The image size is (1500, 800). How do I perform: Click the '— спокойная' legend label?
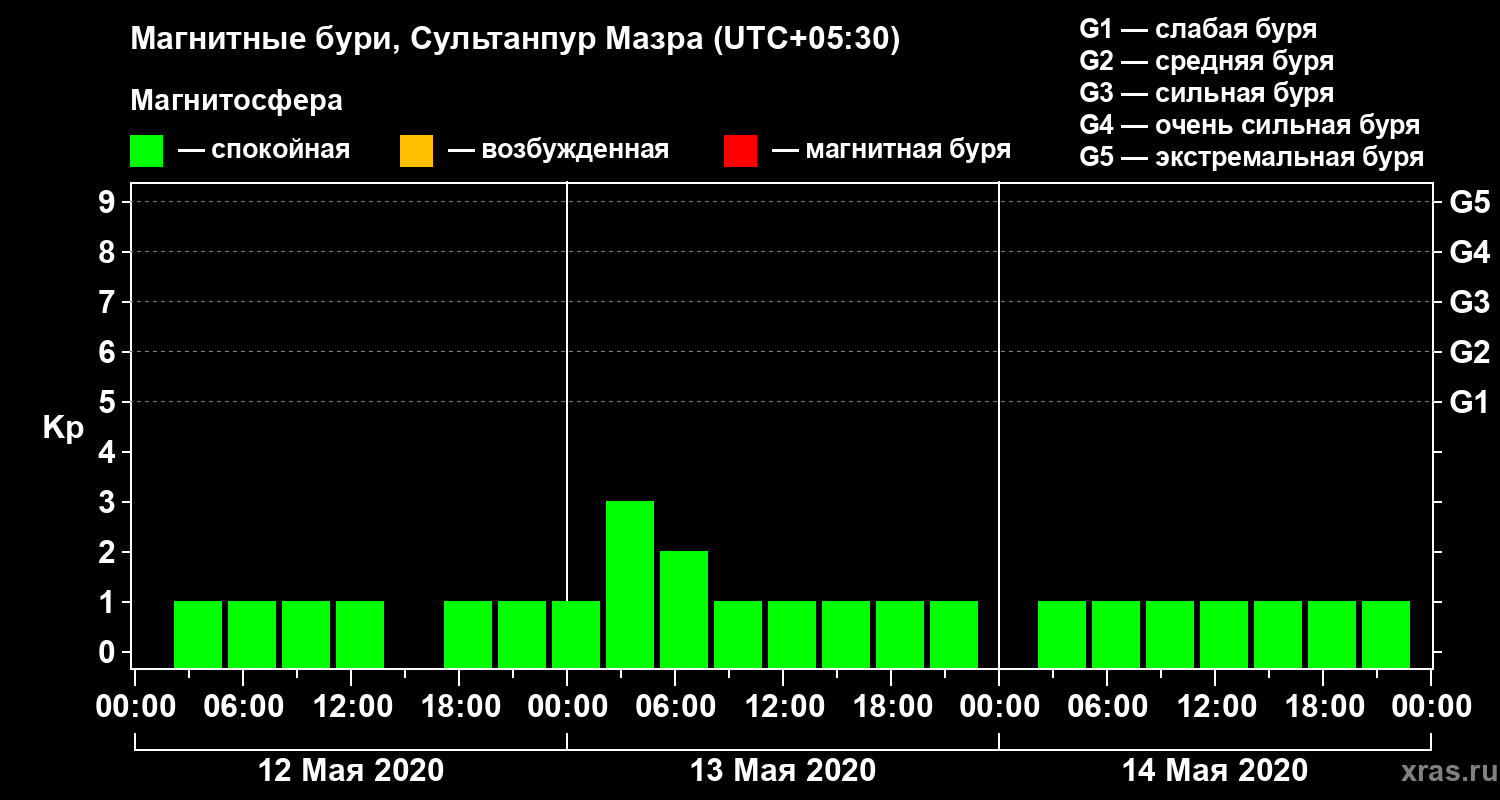264,151
